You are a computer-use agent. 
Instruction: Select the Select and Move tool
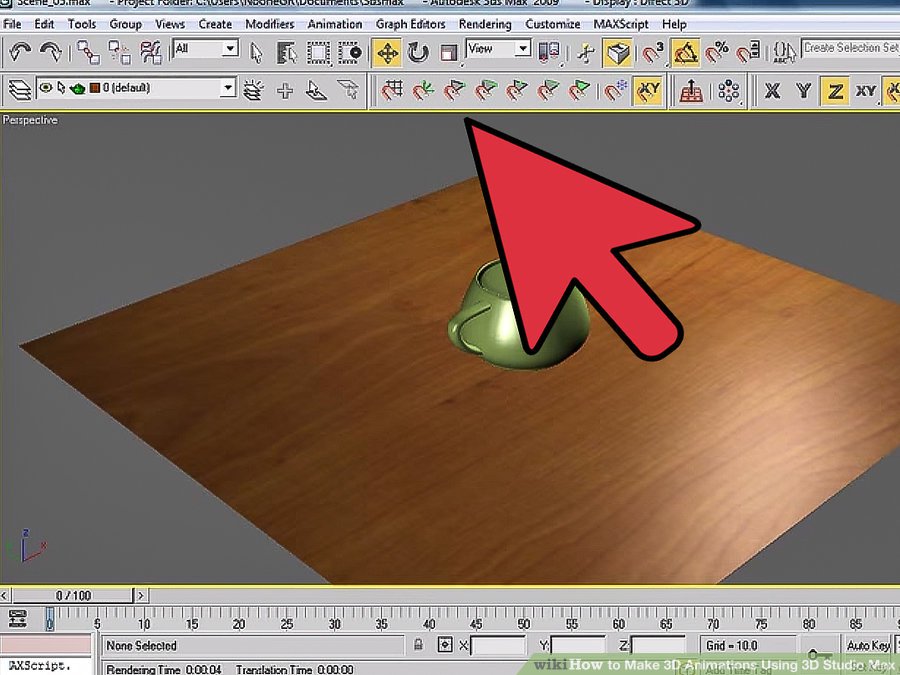click(x=387, y=51)
